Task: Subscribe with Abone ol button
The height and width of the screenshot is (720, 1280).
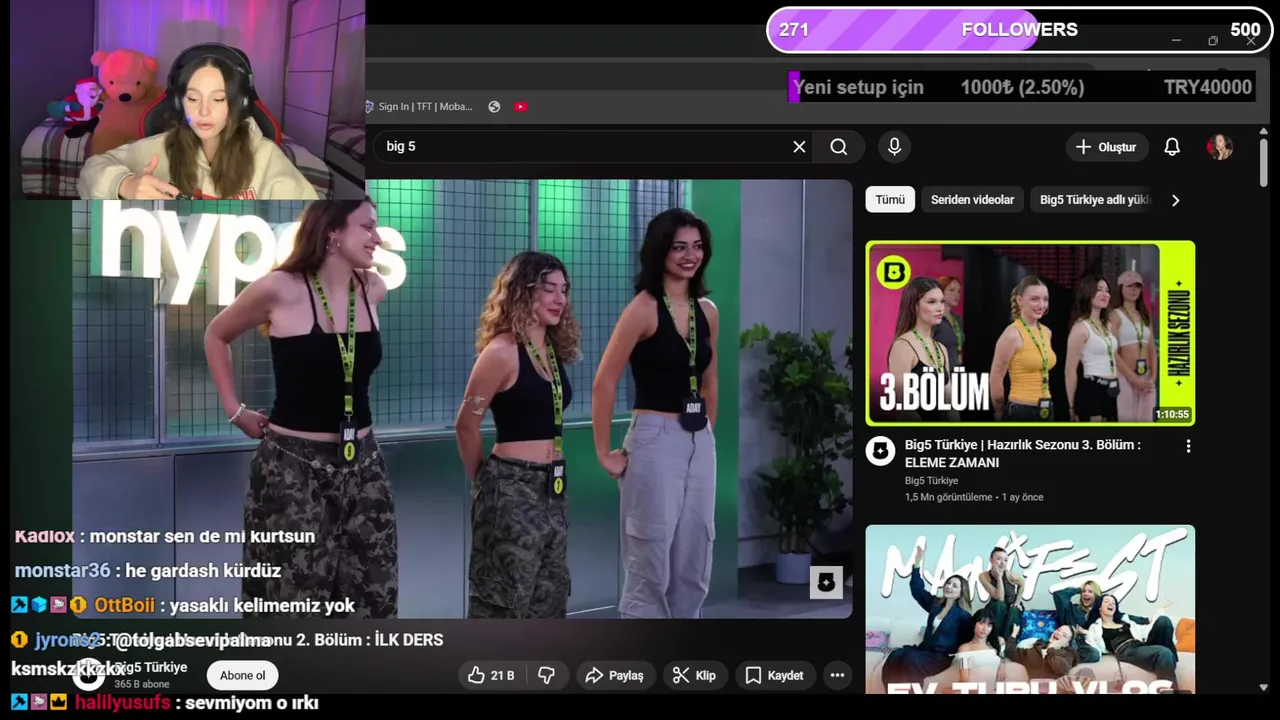Action: [x=242, y=676]
